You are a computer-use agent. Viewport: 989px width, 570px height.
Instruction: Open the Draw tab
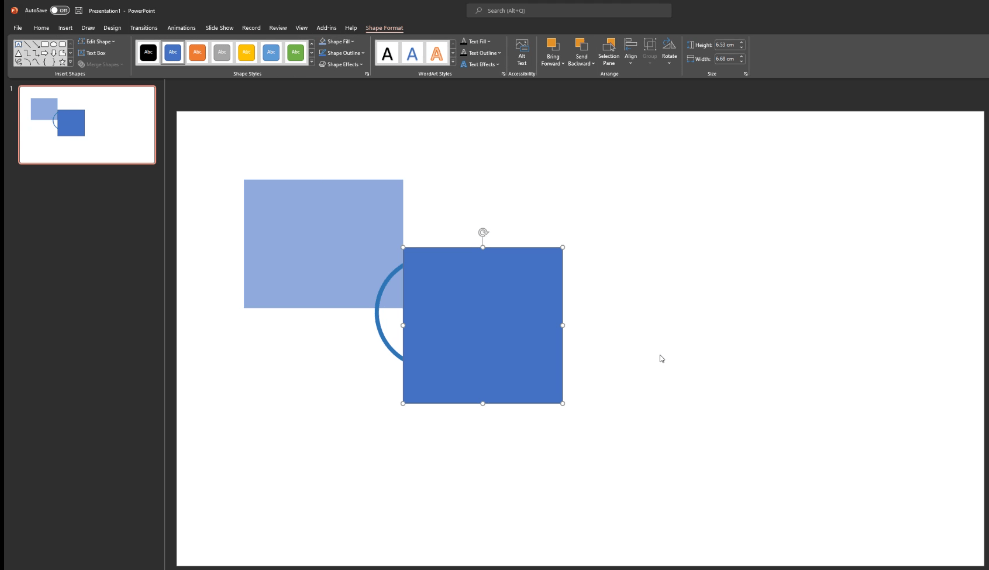click(88, 28)
